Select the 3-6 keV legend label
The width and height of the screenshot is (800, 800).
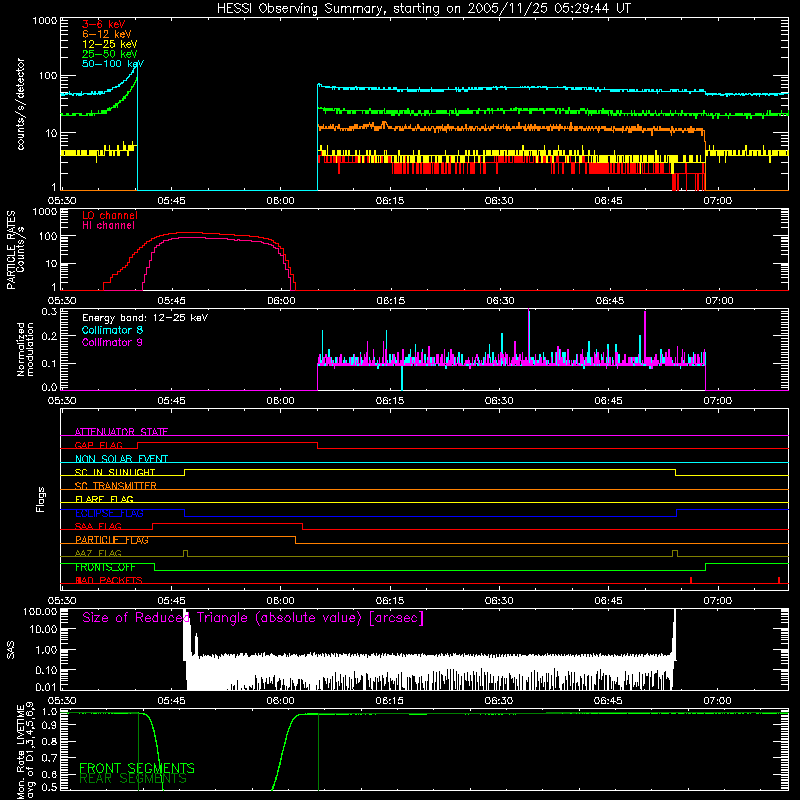click(x=104, y=24)
